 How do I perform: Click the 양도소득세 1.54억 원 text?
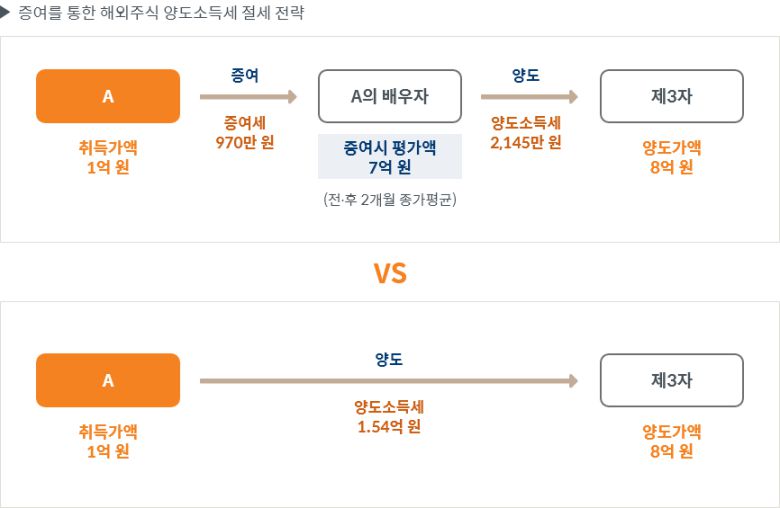[389, 416]
